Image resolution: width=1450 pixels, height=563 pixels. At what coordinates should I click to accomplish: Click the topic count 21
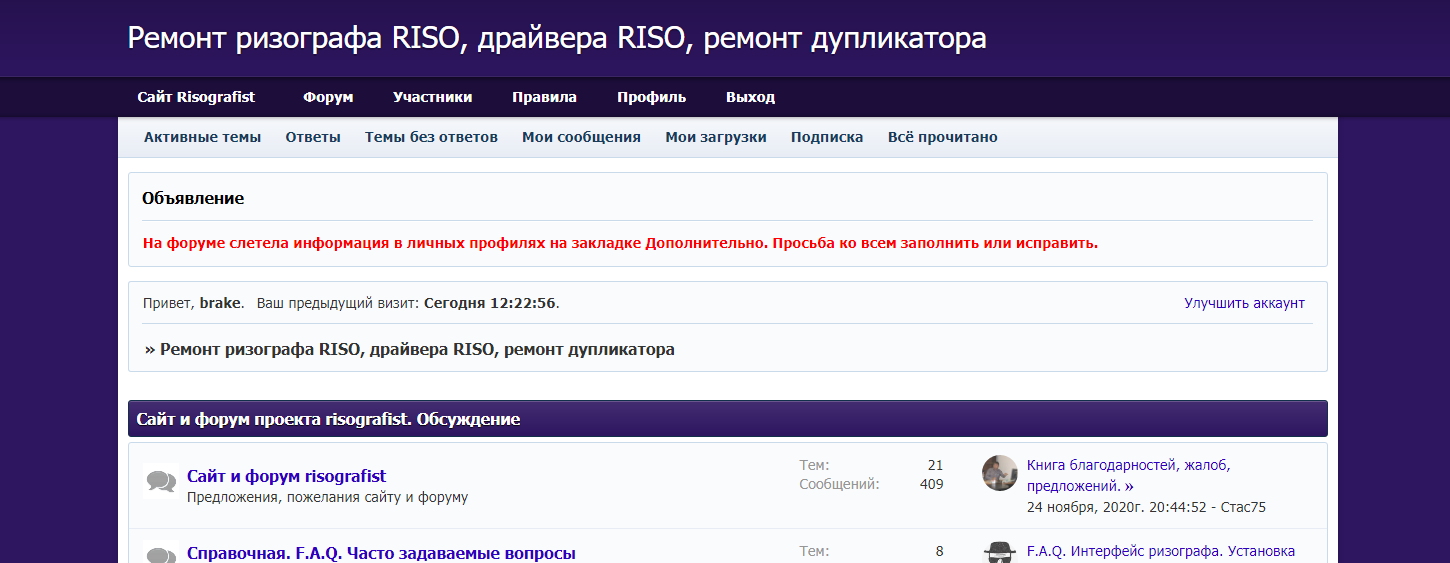pos(935,465)
